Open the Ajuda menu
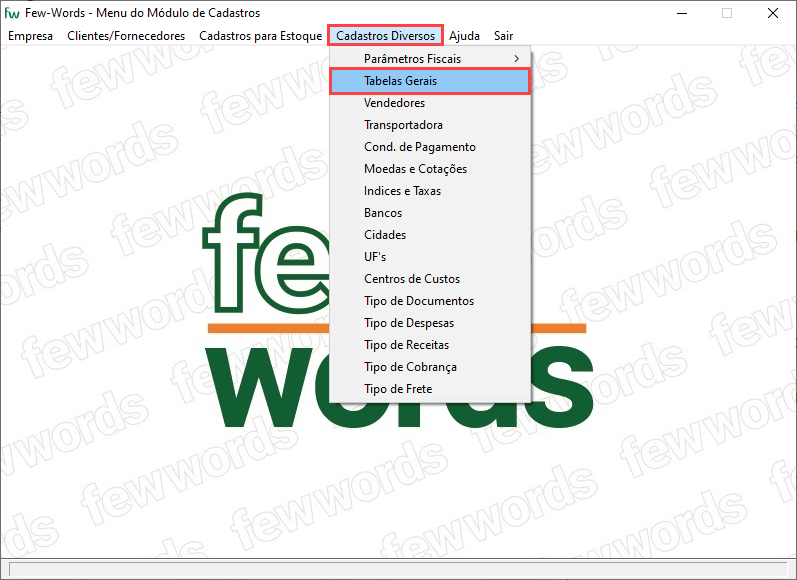Screen dimensions: 797x580 click(464, 36)
